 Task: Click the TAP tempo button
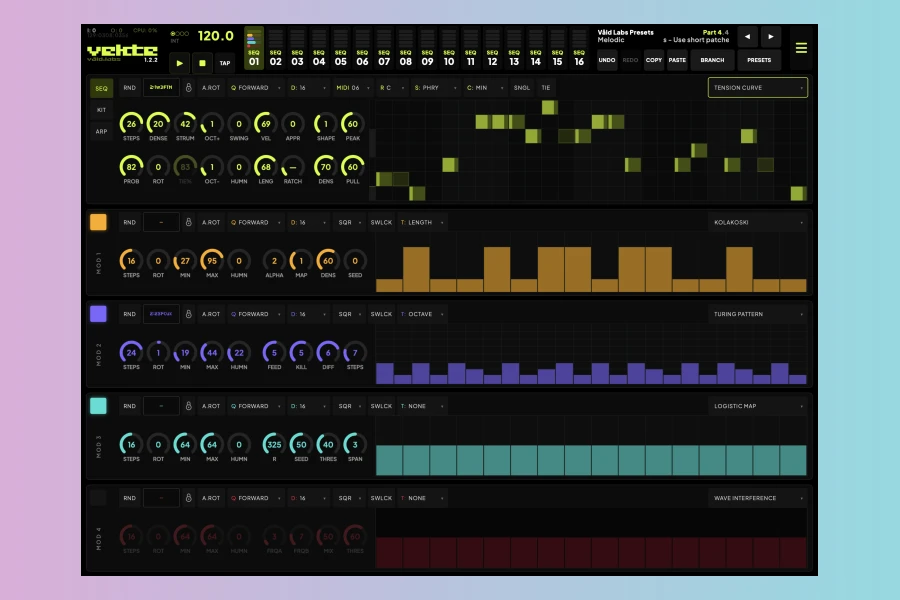(224, 63)
